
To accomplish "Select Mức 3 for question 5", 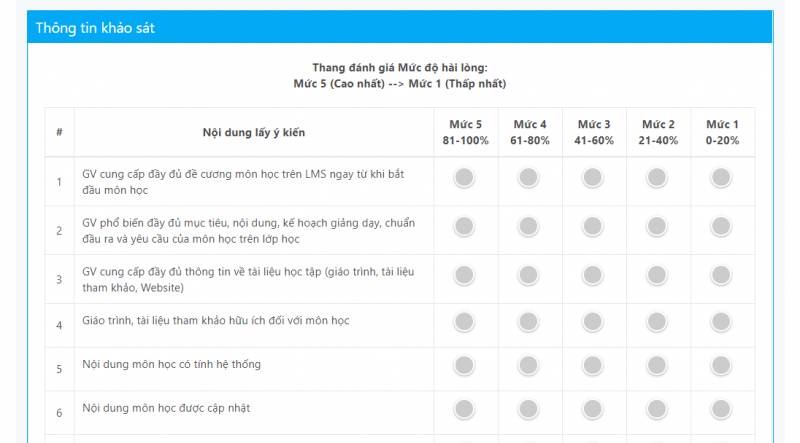I will pos(592,365).
